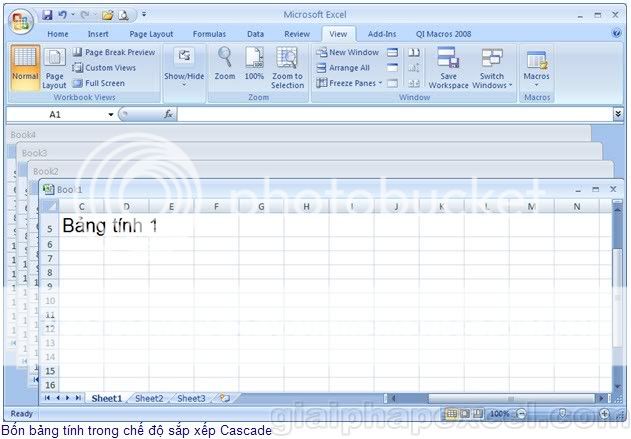Click Zoom to Selection

pos(287,66)
